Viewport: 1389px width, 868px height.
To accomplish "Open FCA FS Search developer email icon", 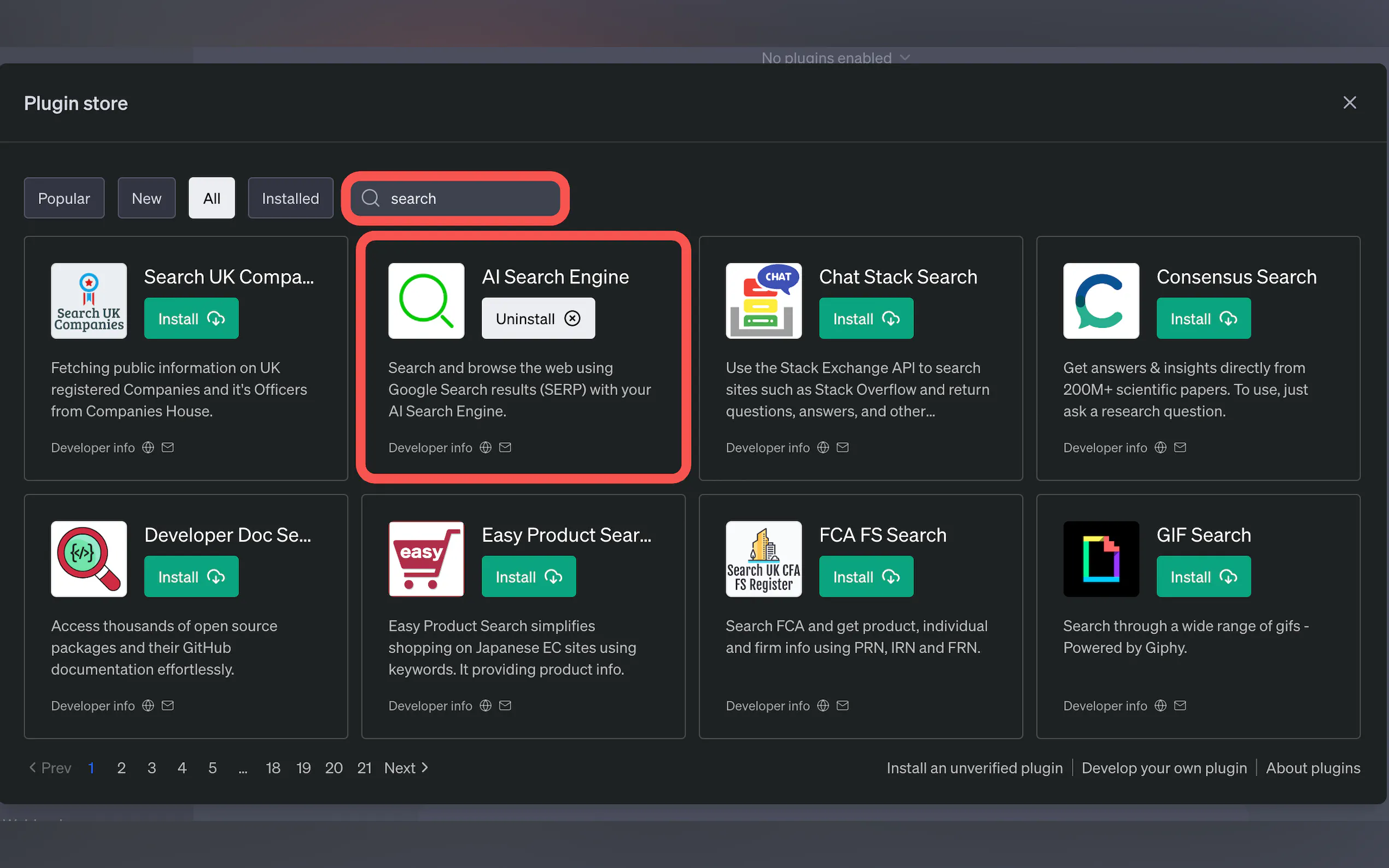I will tap(842, 705).
